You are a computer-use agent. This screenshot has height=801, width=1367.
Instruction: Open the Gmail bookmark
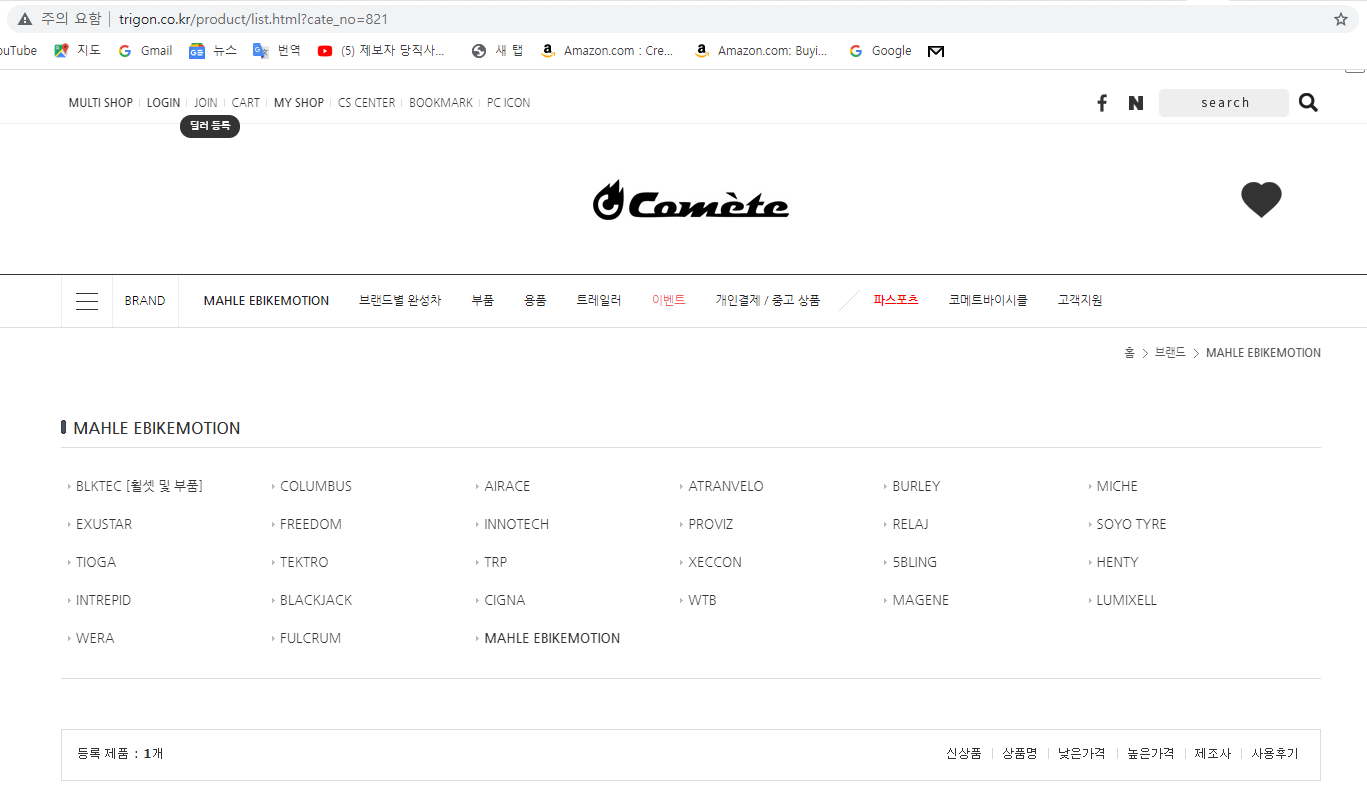click(145, 51)
